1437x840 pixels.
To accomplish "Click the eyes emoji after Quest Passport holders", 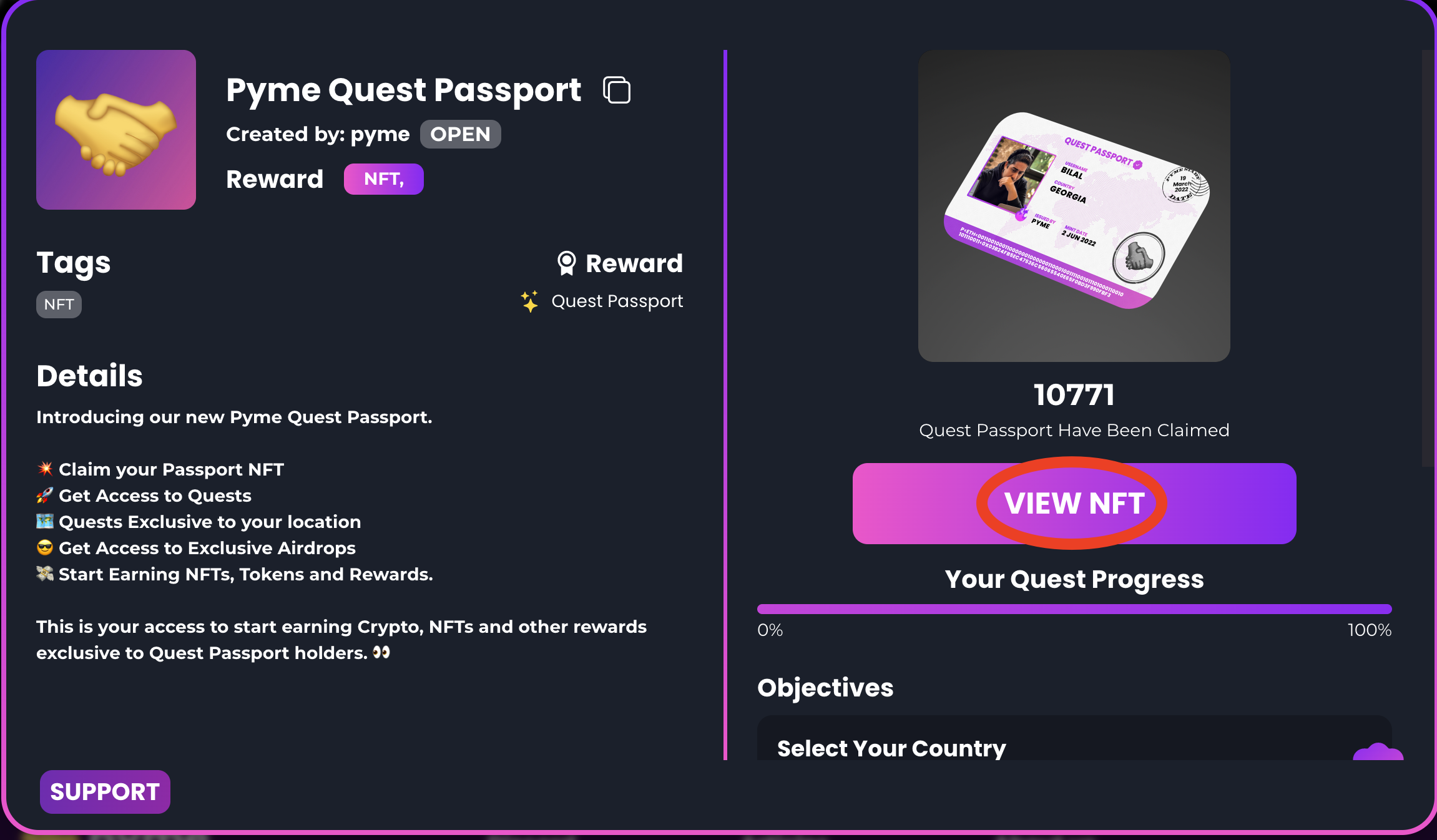I will [x=381, y=653].
